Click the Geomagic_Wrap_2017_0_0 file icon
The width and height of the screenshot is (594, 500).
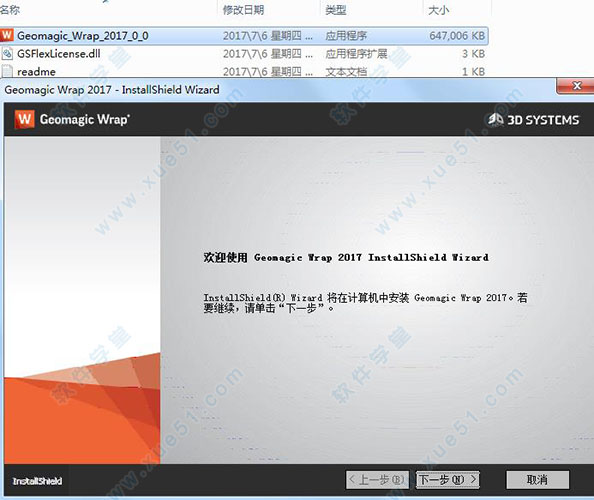click(x=7, y=35)
